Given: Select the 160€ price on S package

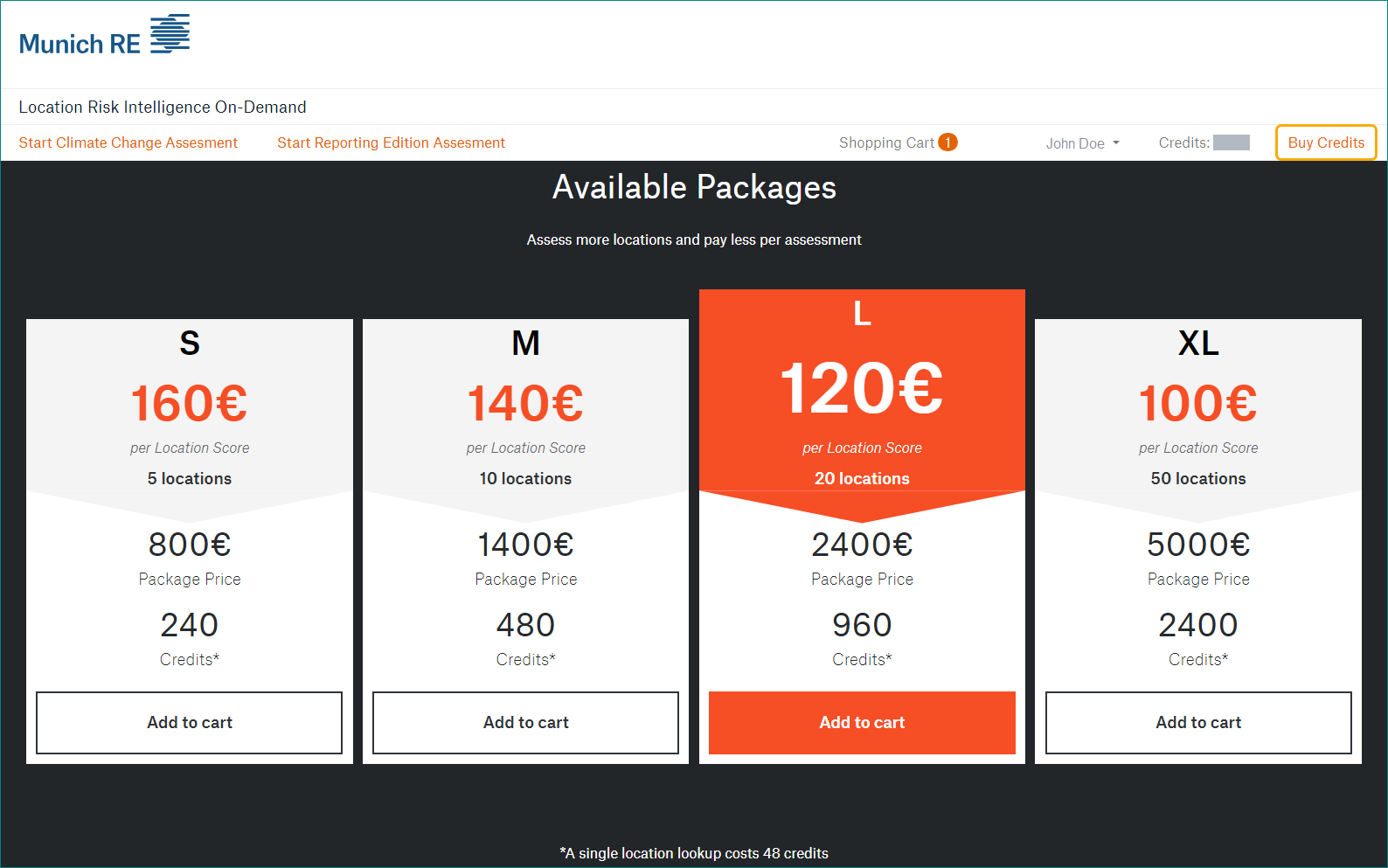Looking at the screenshot, I should (x=190, y=403).
